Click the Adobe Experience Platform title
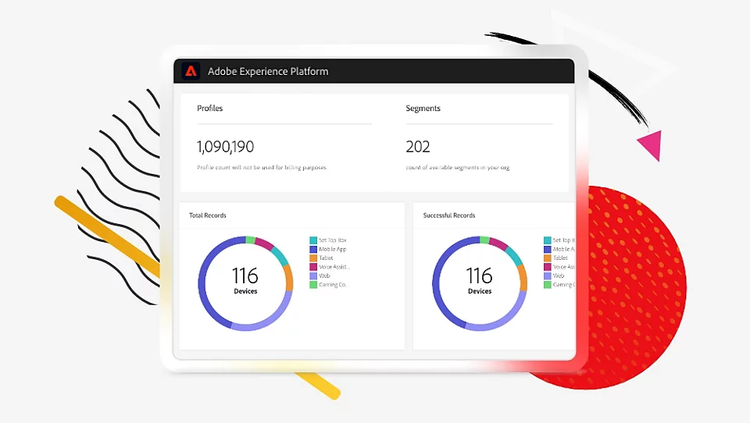 pyautogui.click(x=267, y=72)
